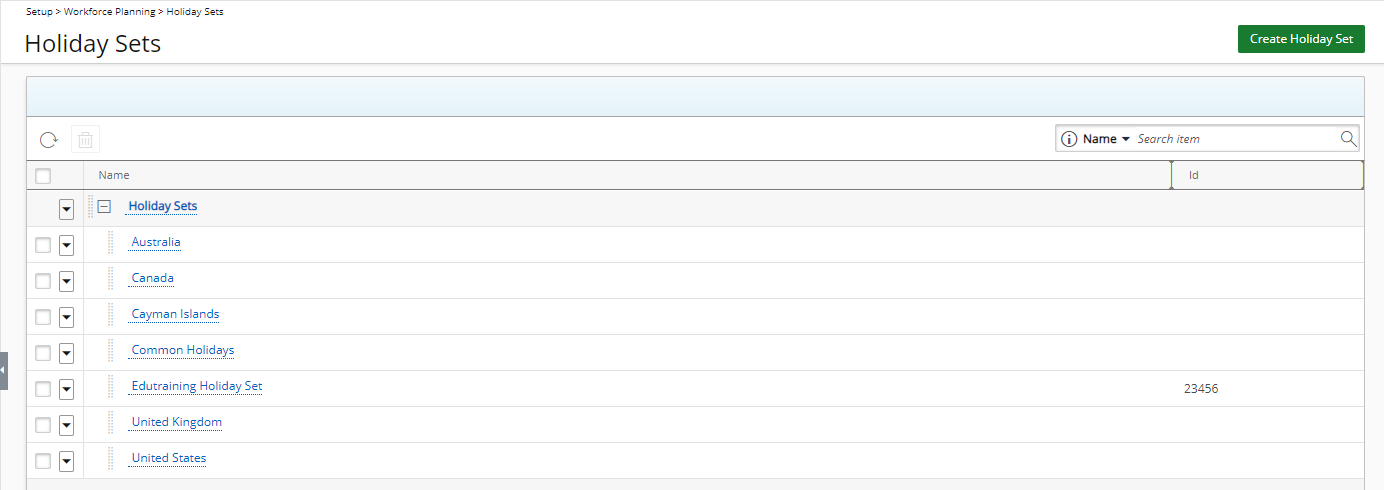Viewport: 1384px width, 490px height.
Task: Collapse the Holiday Sets tree node
Action: (x=104, y=206)
